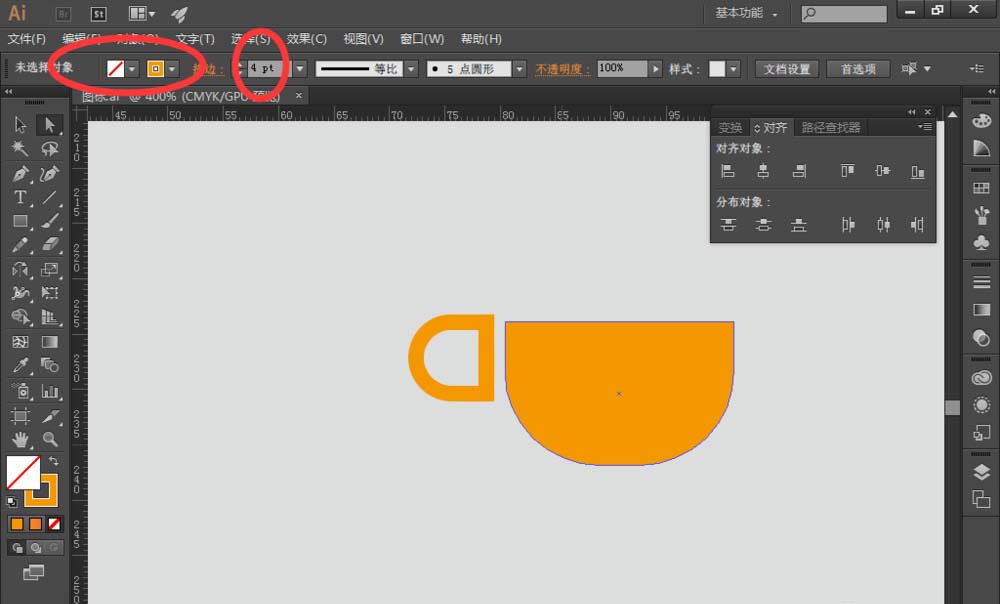
Task: Click vertical align top icon
Action: [x=847, y=171]
